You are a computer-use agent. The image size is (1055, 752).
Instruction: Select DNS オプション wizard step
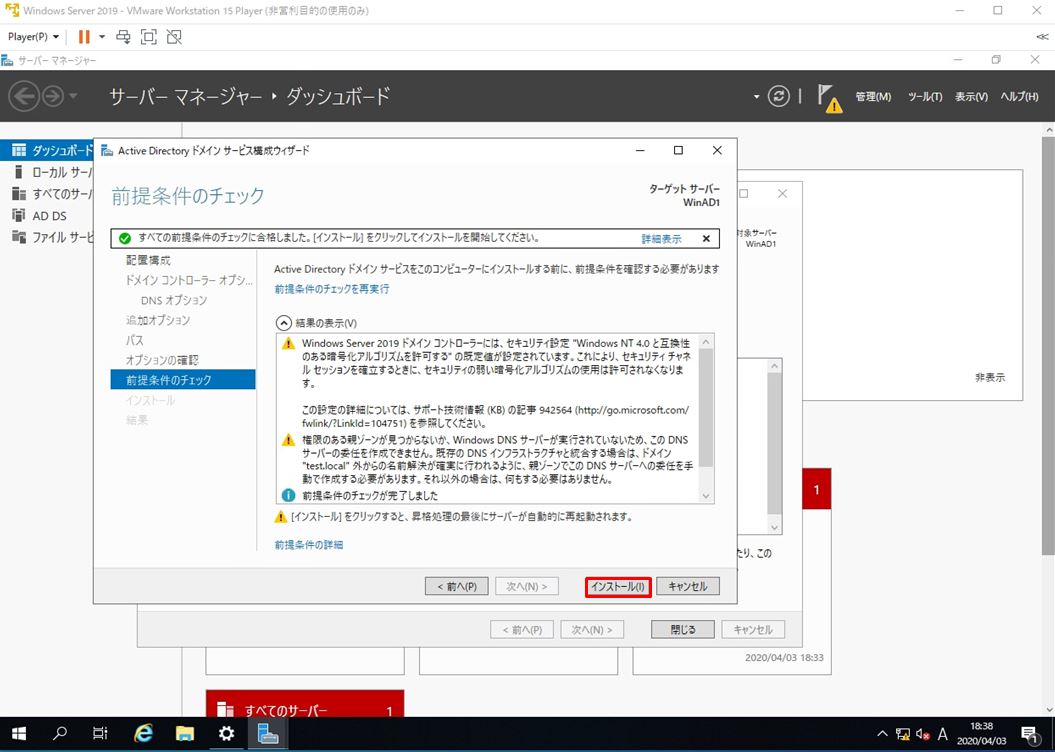tap(174, 300)
